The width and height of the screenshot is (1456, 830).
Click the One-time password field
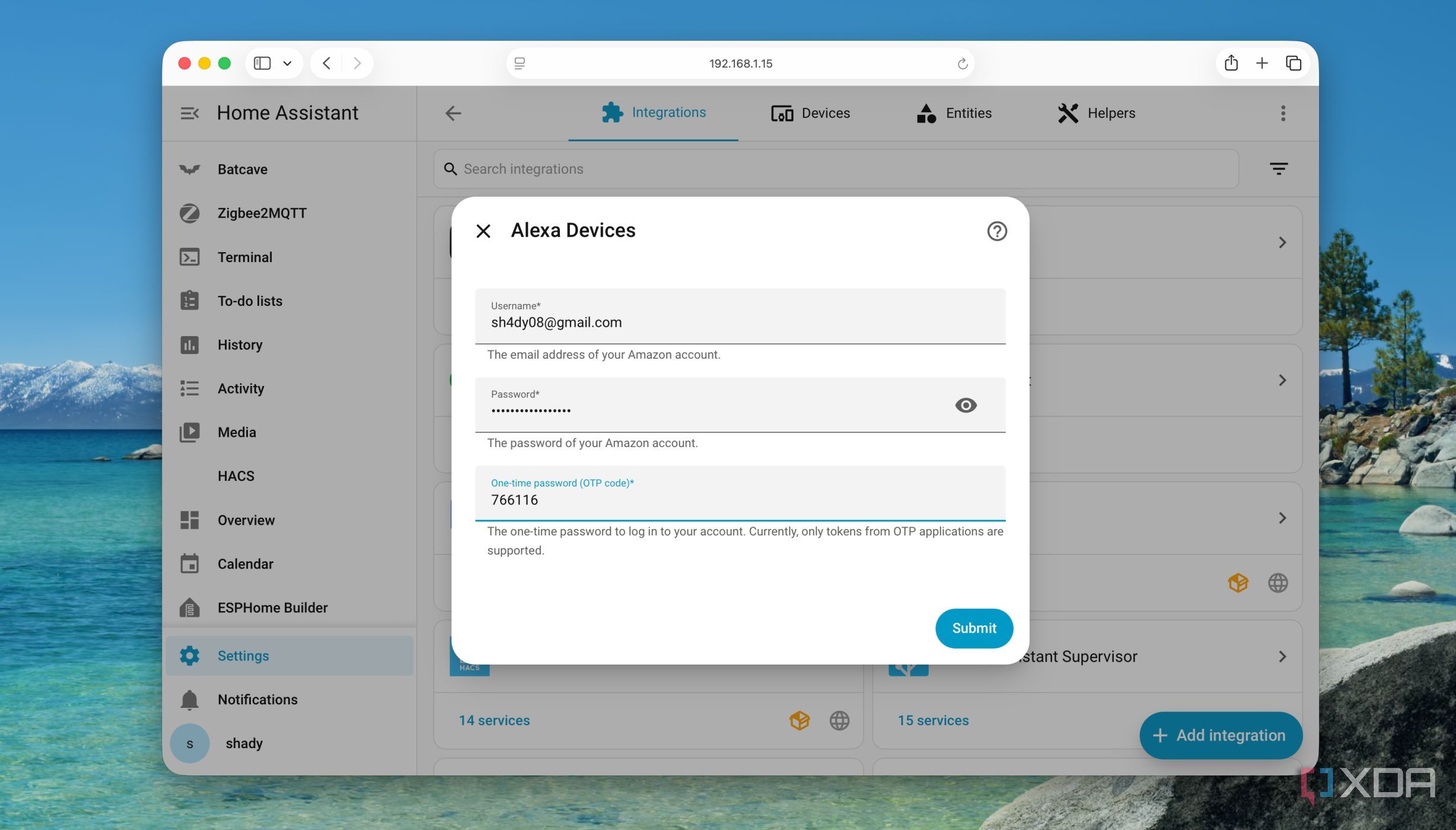tap(740, 493)
